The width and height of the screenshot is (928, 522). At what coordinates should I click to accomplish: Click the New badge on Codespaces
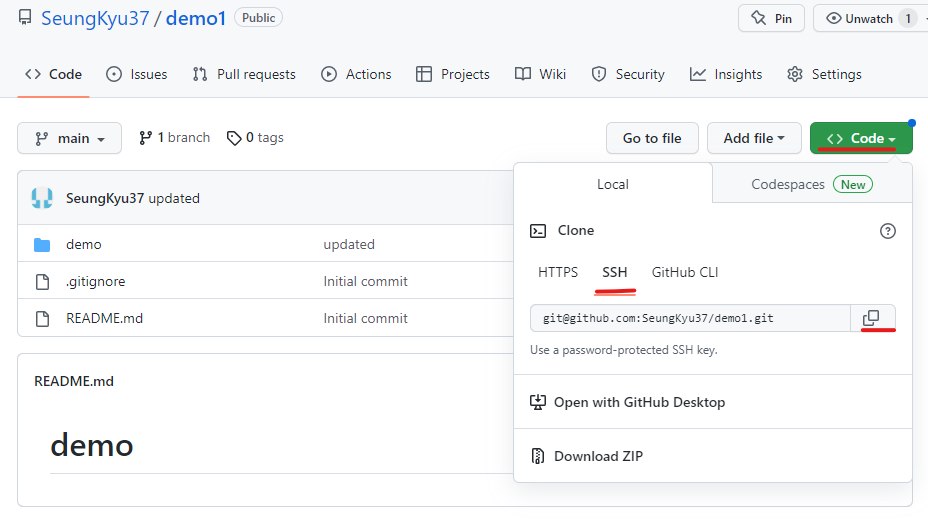click(x=853, y=185)
